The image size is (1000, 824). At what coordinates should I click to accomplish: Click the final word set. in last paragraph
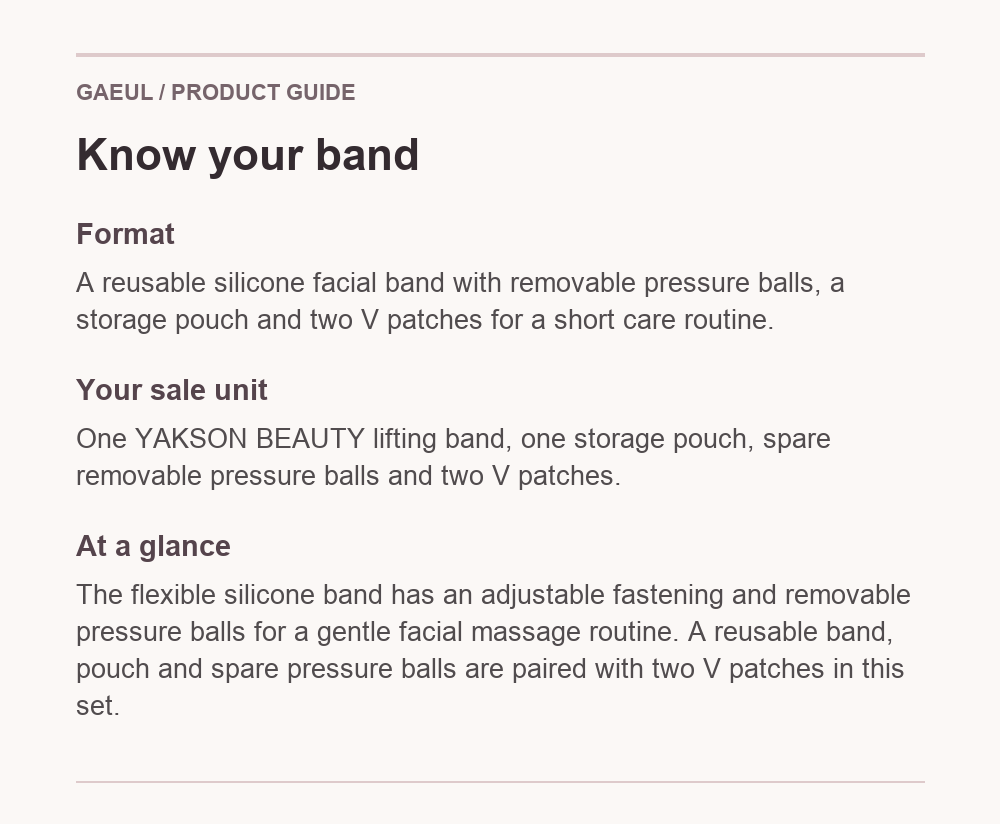[98, 706]
